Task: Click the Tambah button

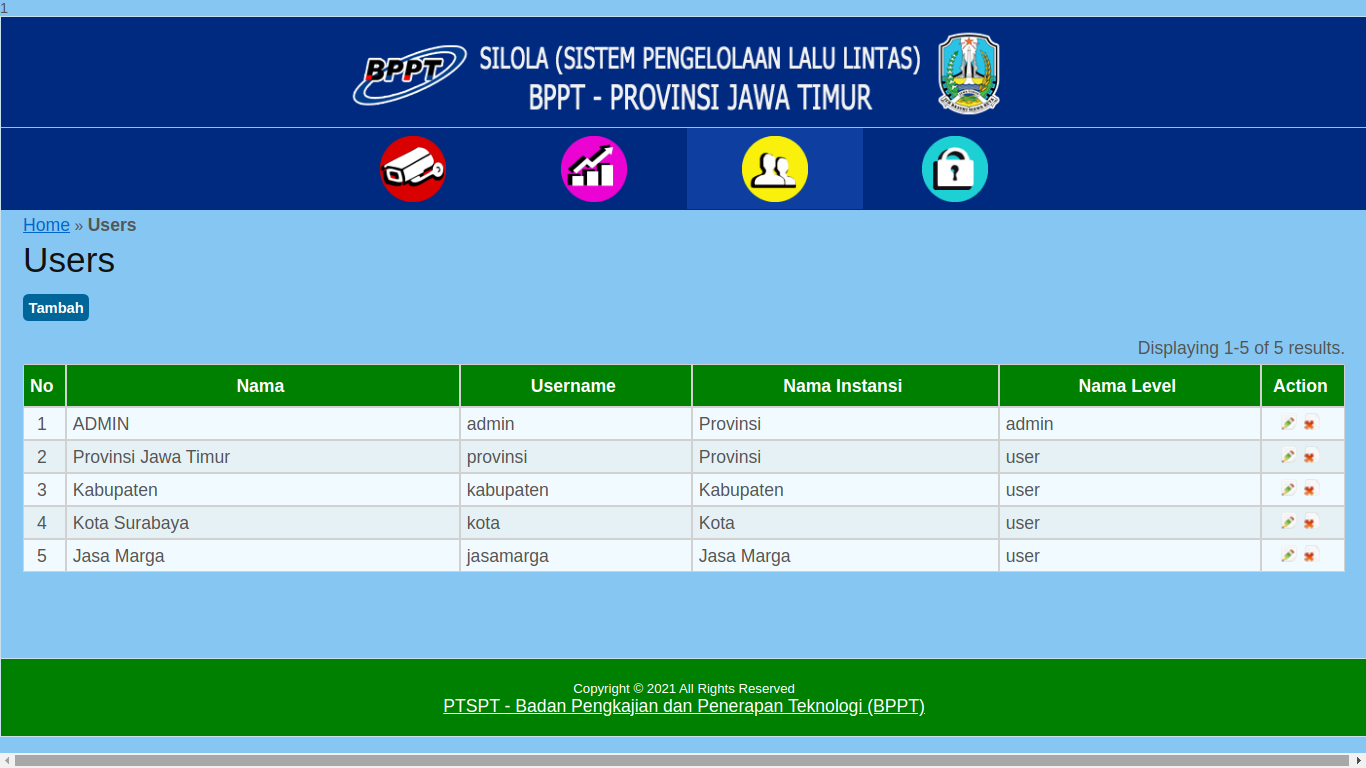Action: [x=56, y=308]
